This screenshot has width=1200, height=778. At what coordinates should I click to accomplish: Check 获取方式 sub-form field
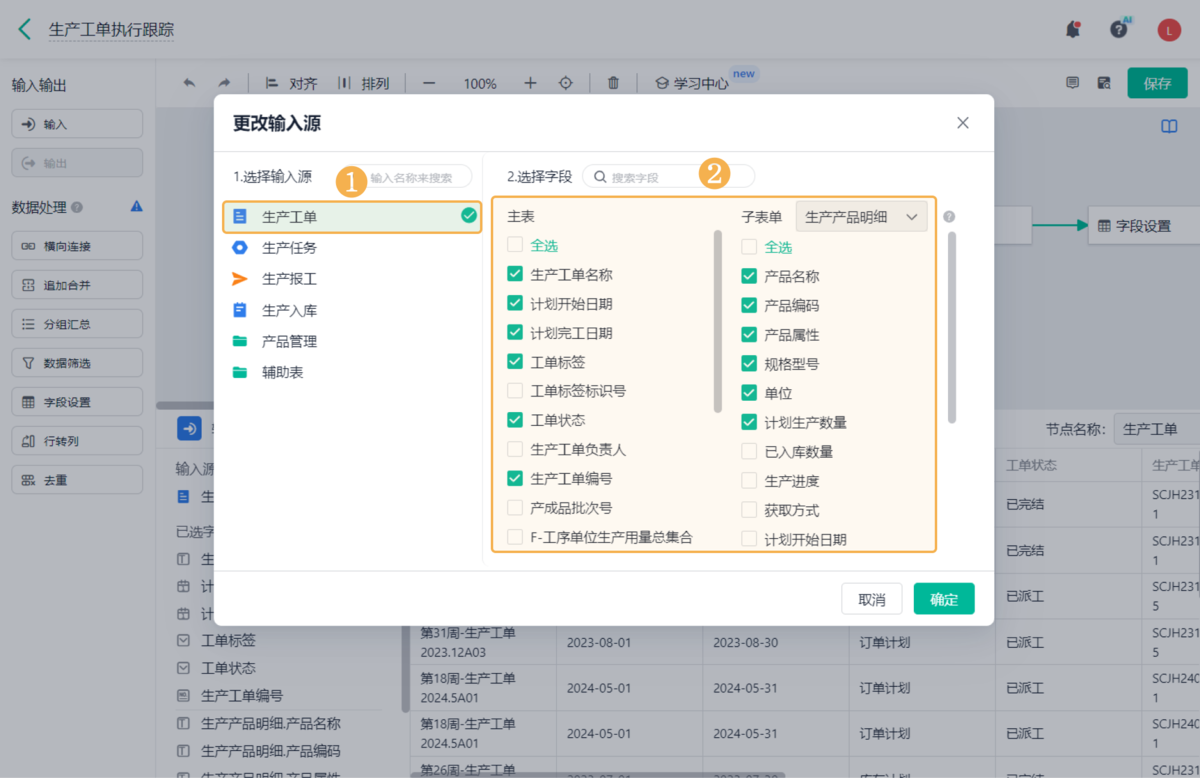pos(749,510)
